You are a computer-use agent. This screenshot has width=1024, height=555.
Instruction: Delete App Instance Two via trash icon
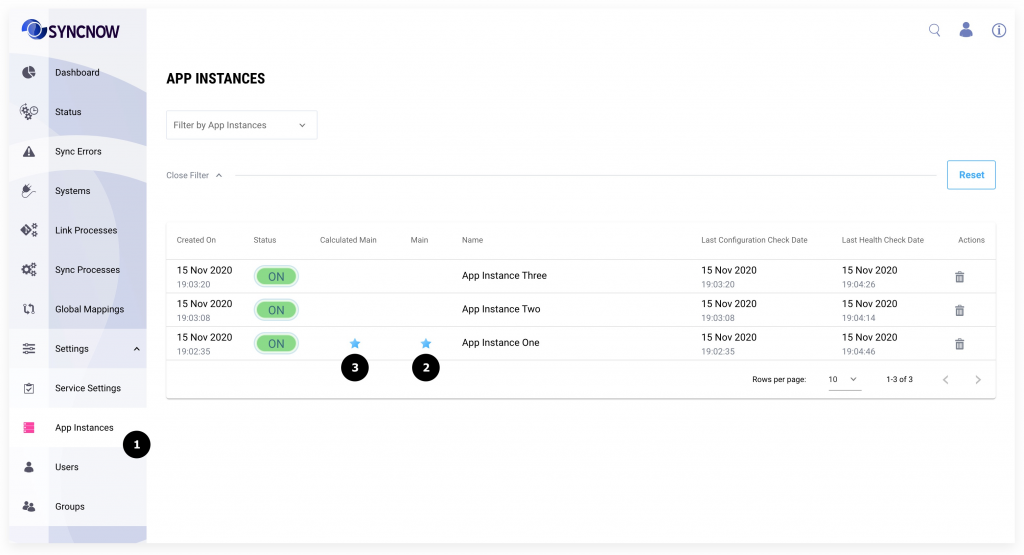(x=959, y=310)
